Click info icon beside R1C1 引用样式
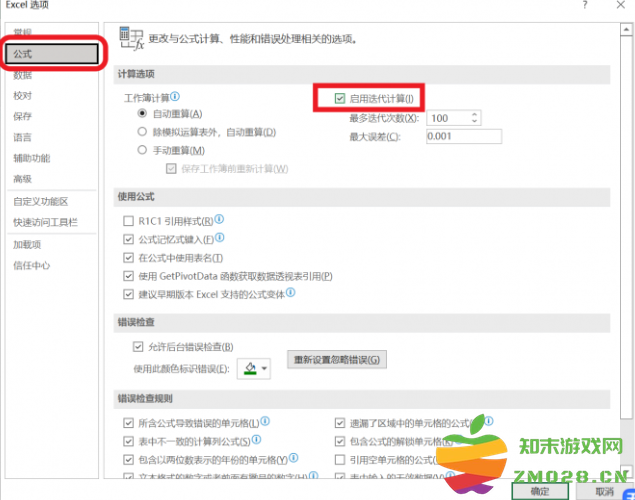This screenshot has height=500, width=635. 220,220
